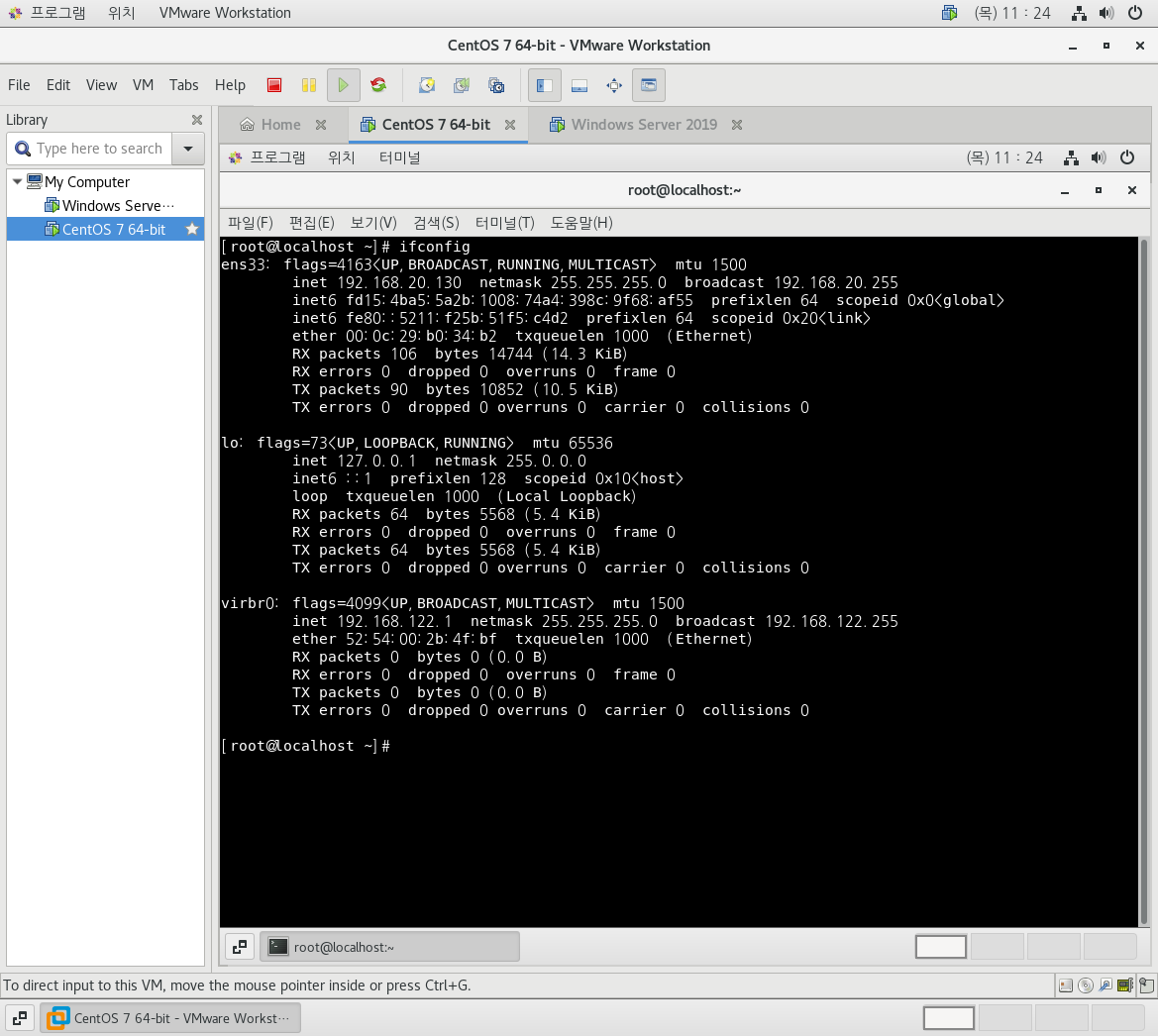Close the Windows Server 2019 tab

tap(737, 125)
